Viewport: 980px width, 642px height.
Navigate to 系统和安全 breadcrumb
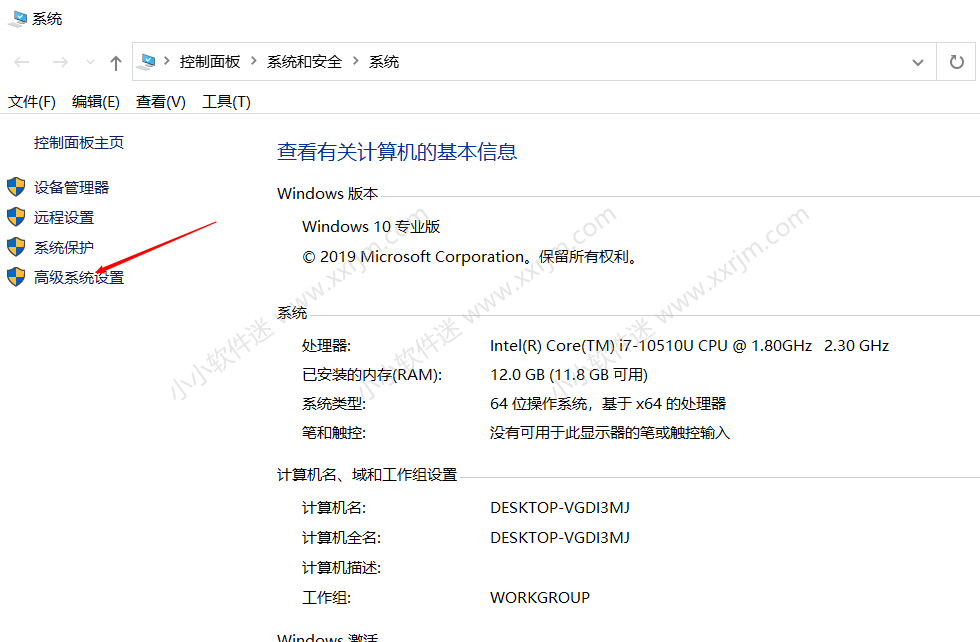(x=304, y=62)
